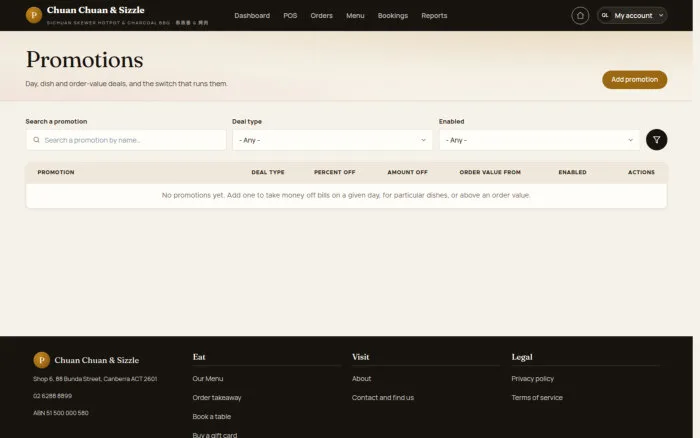
Task: Click the ACTIONS column header
Action: coord(642,172)
